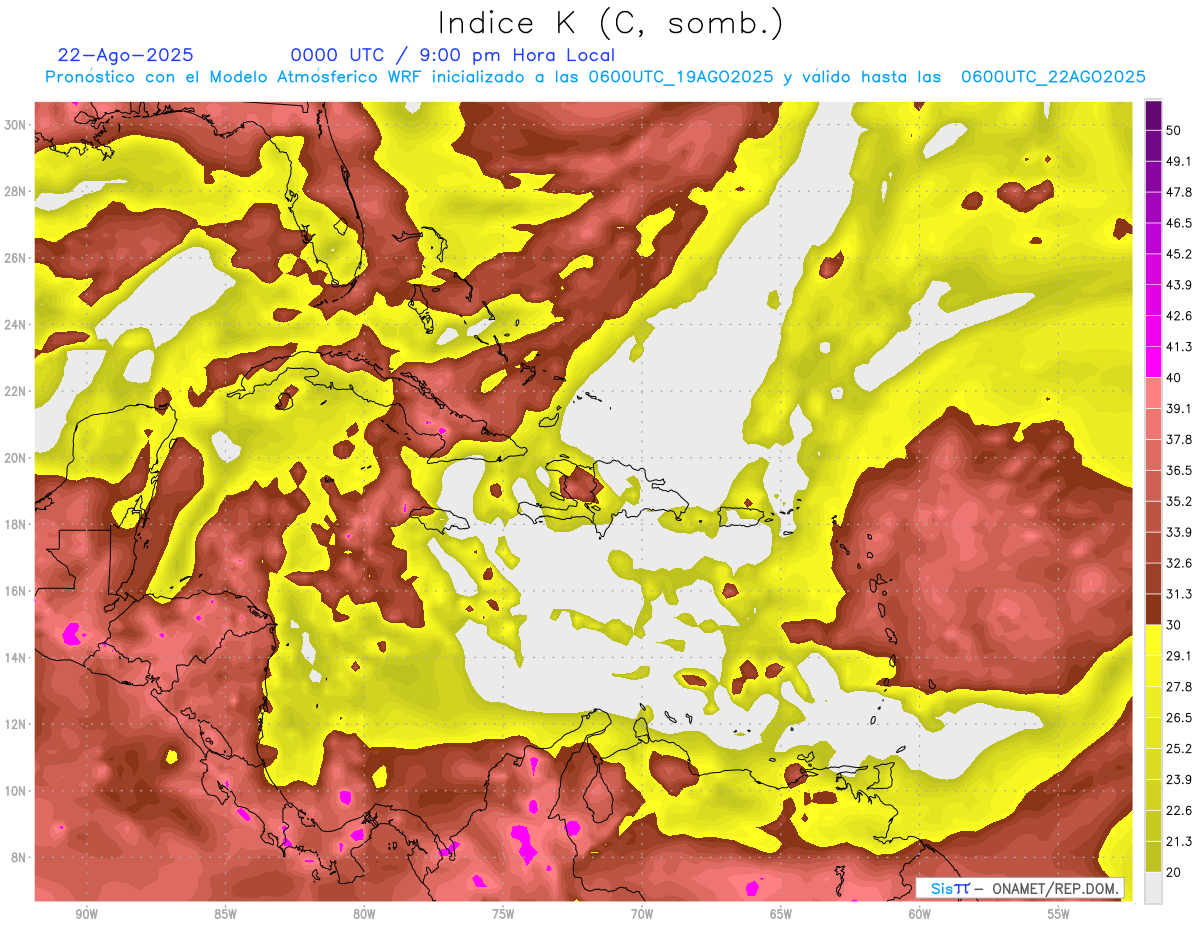Click the "Indice K (C, somb.)" title
Screen dimensions: 1200x927
(611, 23)
